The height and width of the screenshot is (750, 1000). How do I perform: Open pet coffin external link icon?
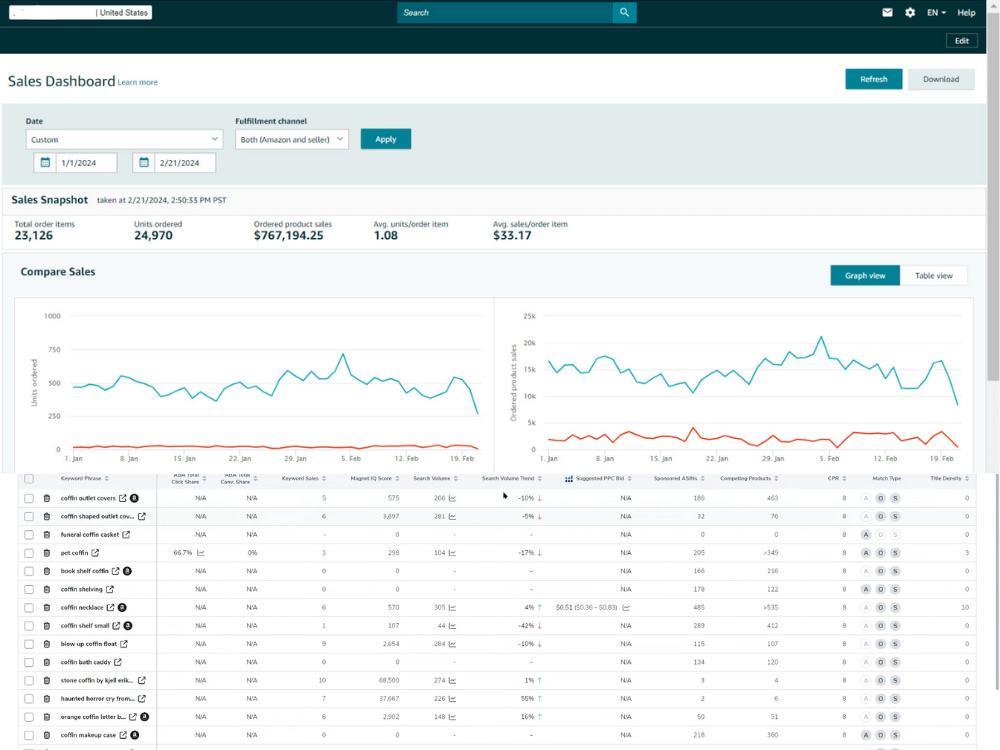point(95,553)
